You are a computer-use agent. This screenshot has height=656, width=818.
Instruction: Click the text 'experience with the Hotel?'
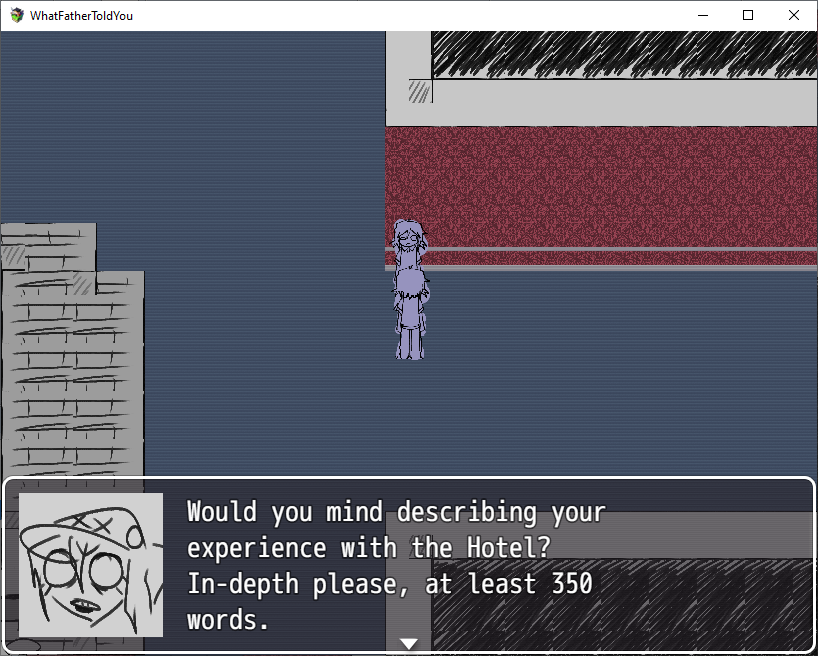click(369, 547)
